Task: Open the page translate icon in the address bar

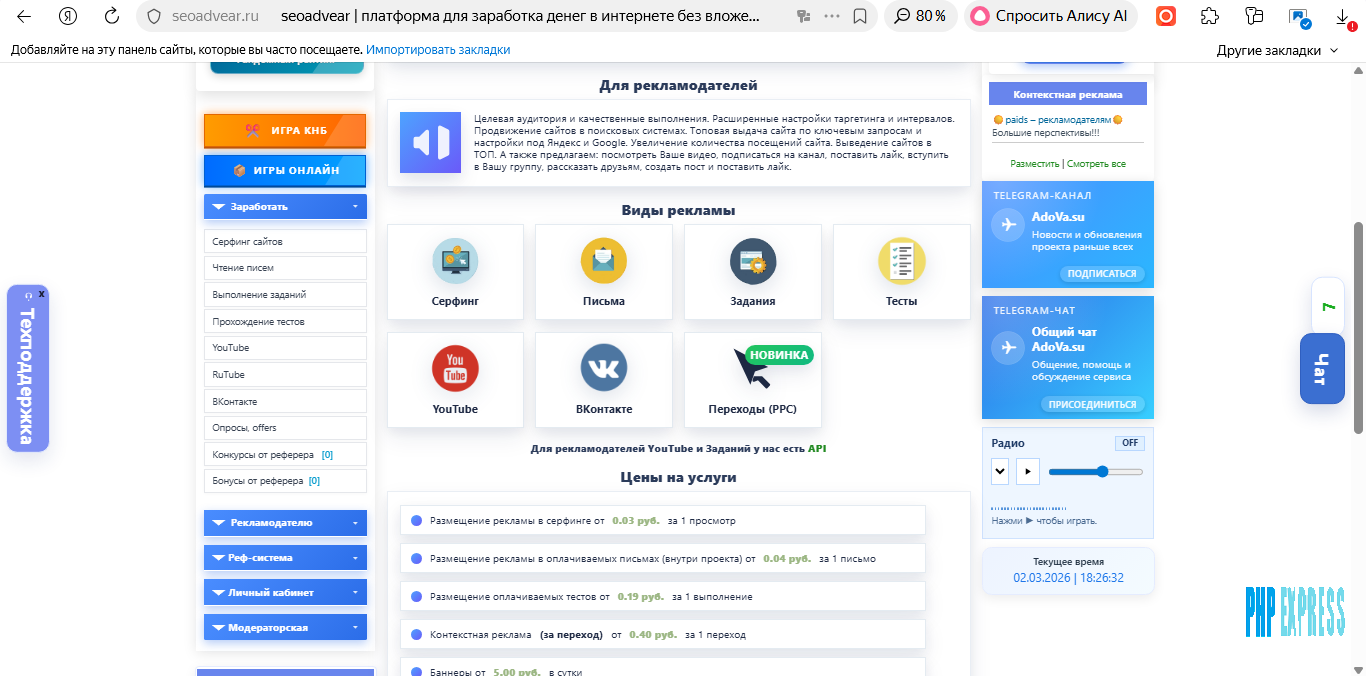Action: tap(803, 16)
